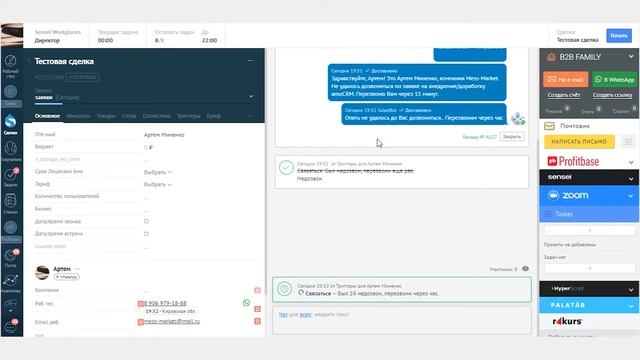Collapse the B2B FAMILY widget
Viewport: 640px width, 360px height.
click(631, 57)
